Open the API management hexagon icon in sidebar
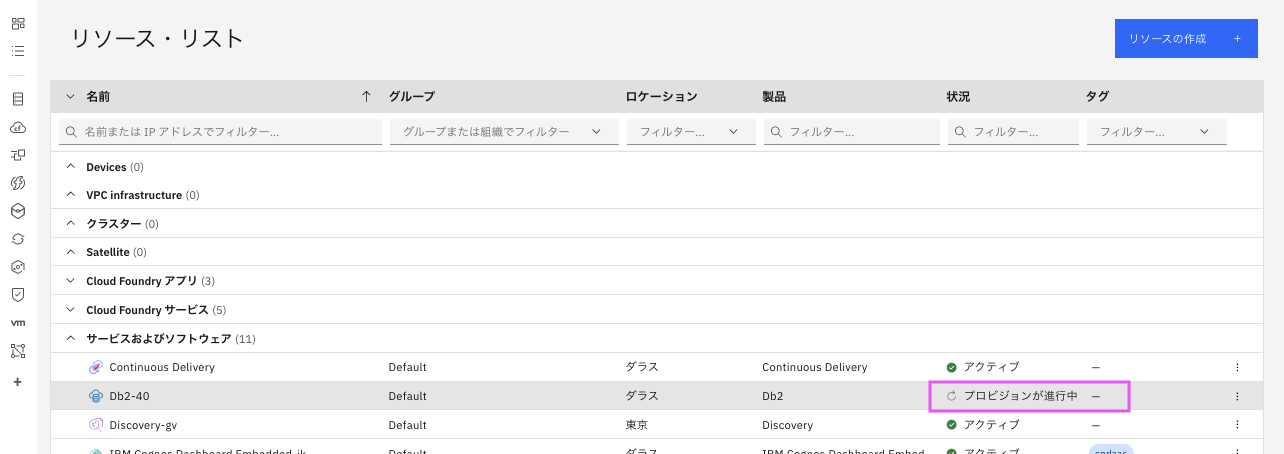Viewport: 1284px width, 454px height. (18, 267)
